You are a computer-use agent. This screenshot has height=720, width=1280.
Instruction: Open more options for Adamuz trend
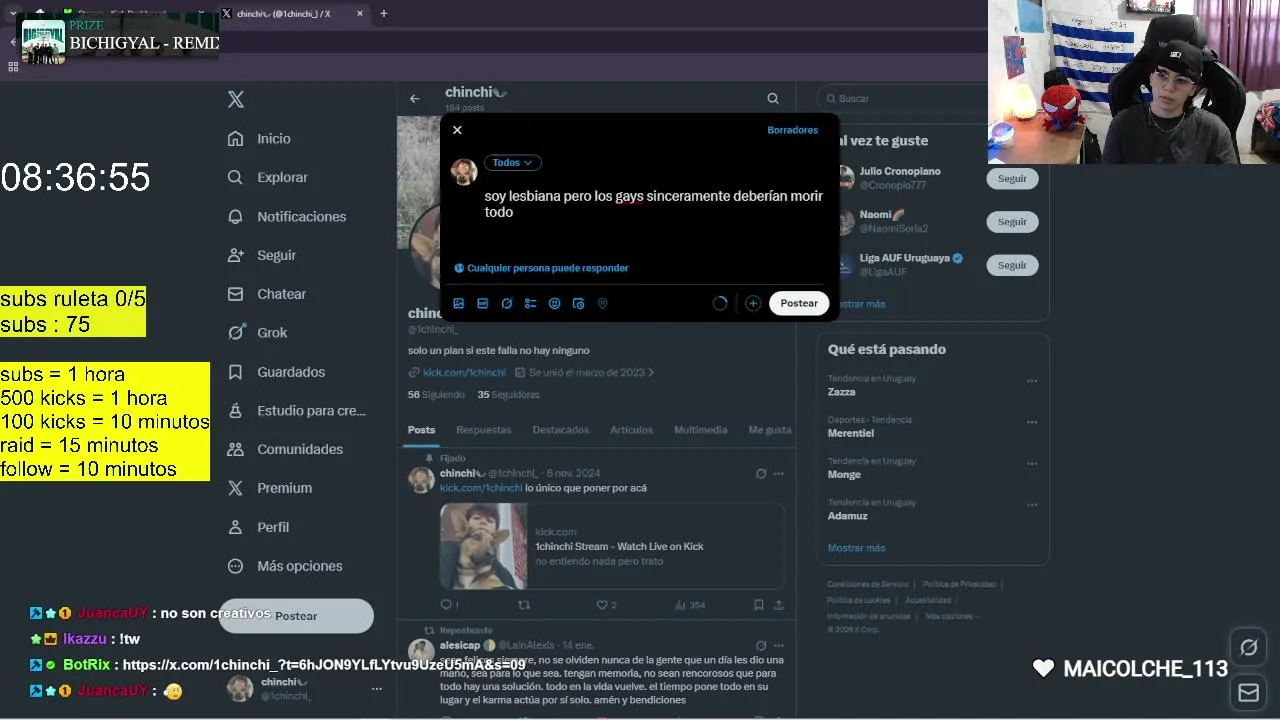[1032, 504]
